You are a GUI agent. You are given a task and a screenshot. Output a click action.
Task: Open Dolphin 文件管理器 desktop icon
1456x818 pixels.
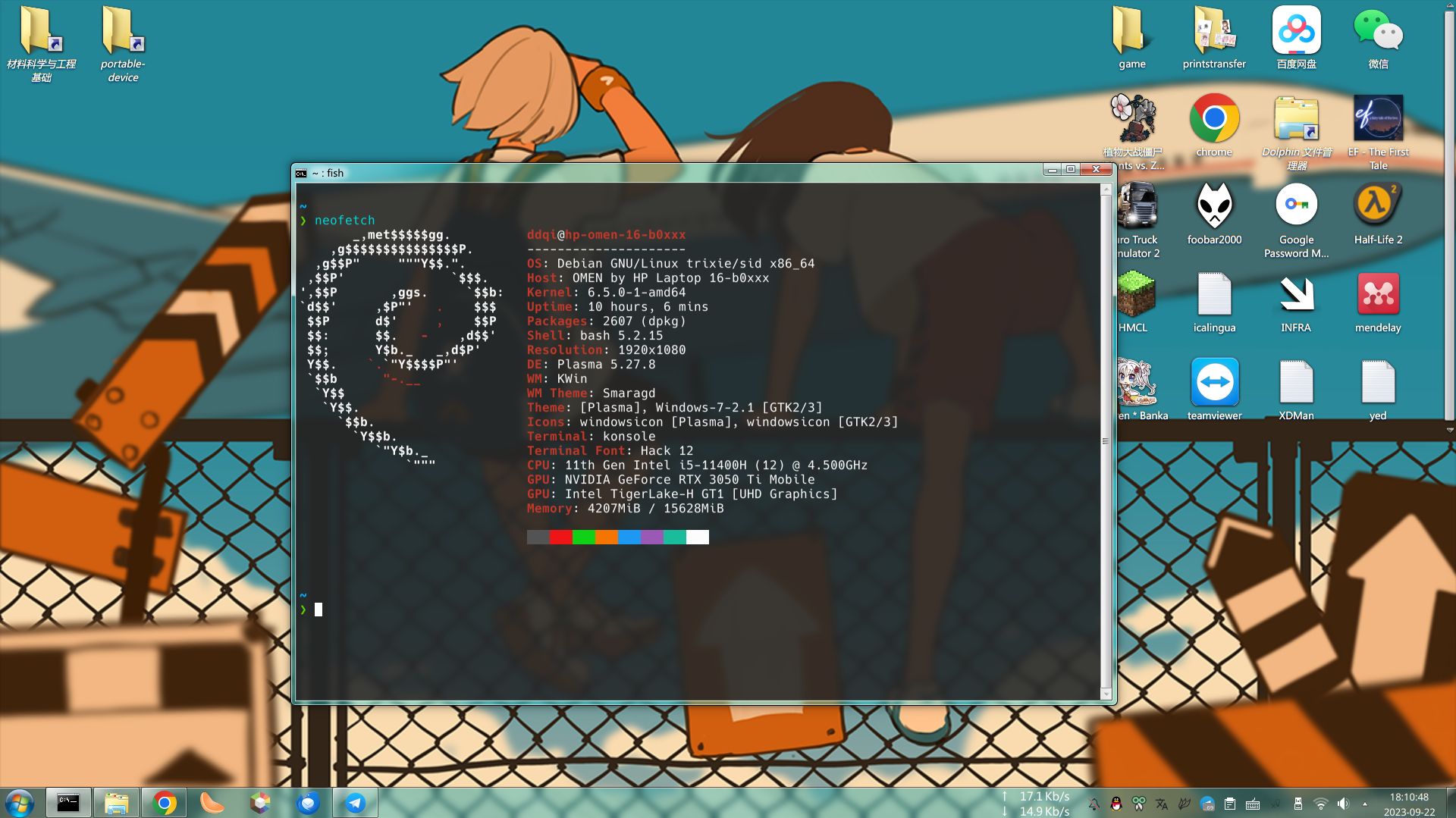1296,132
